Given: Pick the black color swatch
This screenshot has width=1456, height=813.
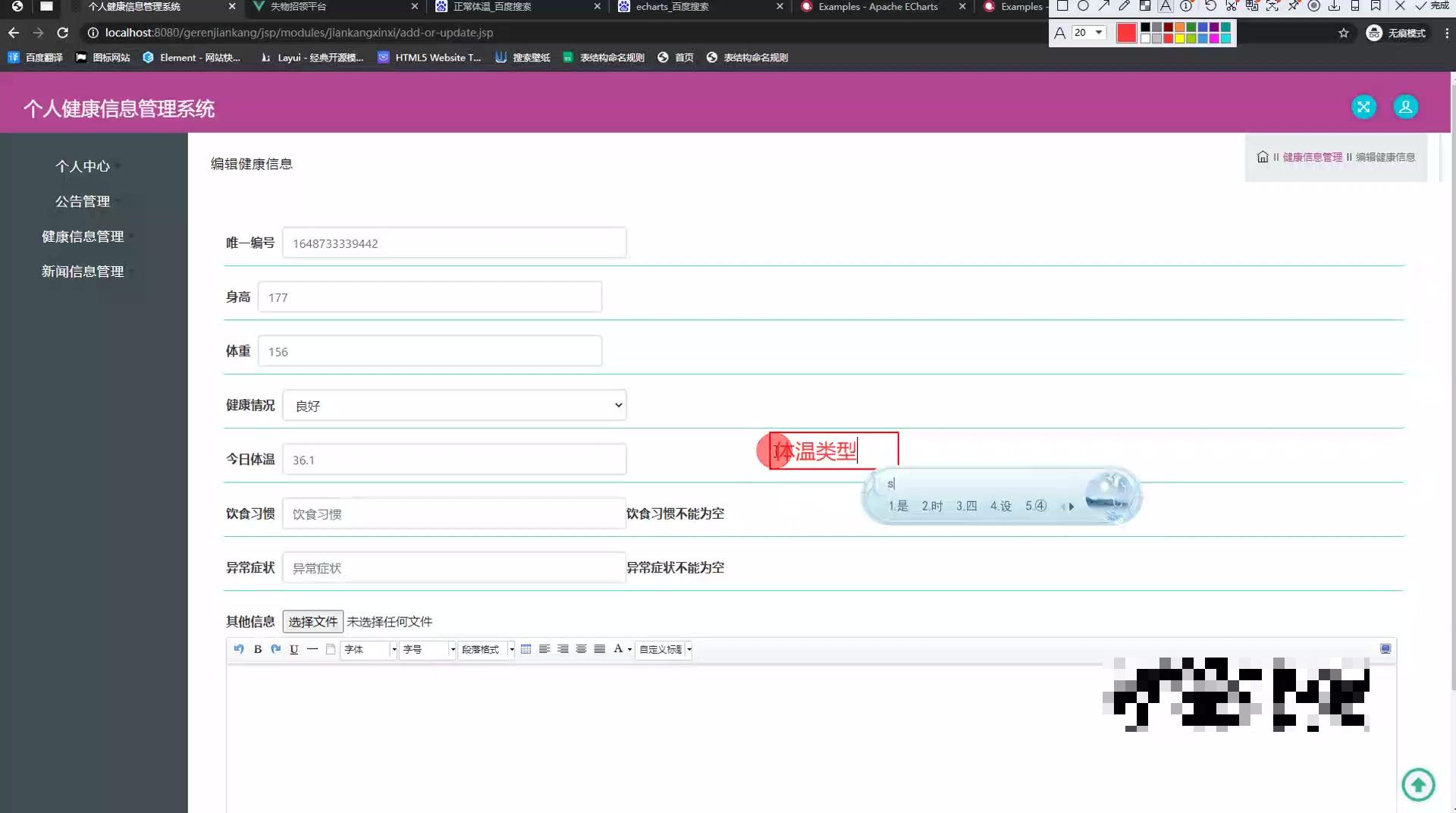Looking at the screenshot, I should 1145,27.
